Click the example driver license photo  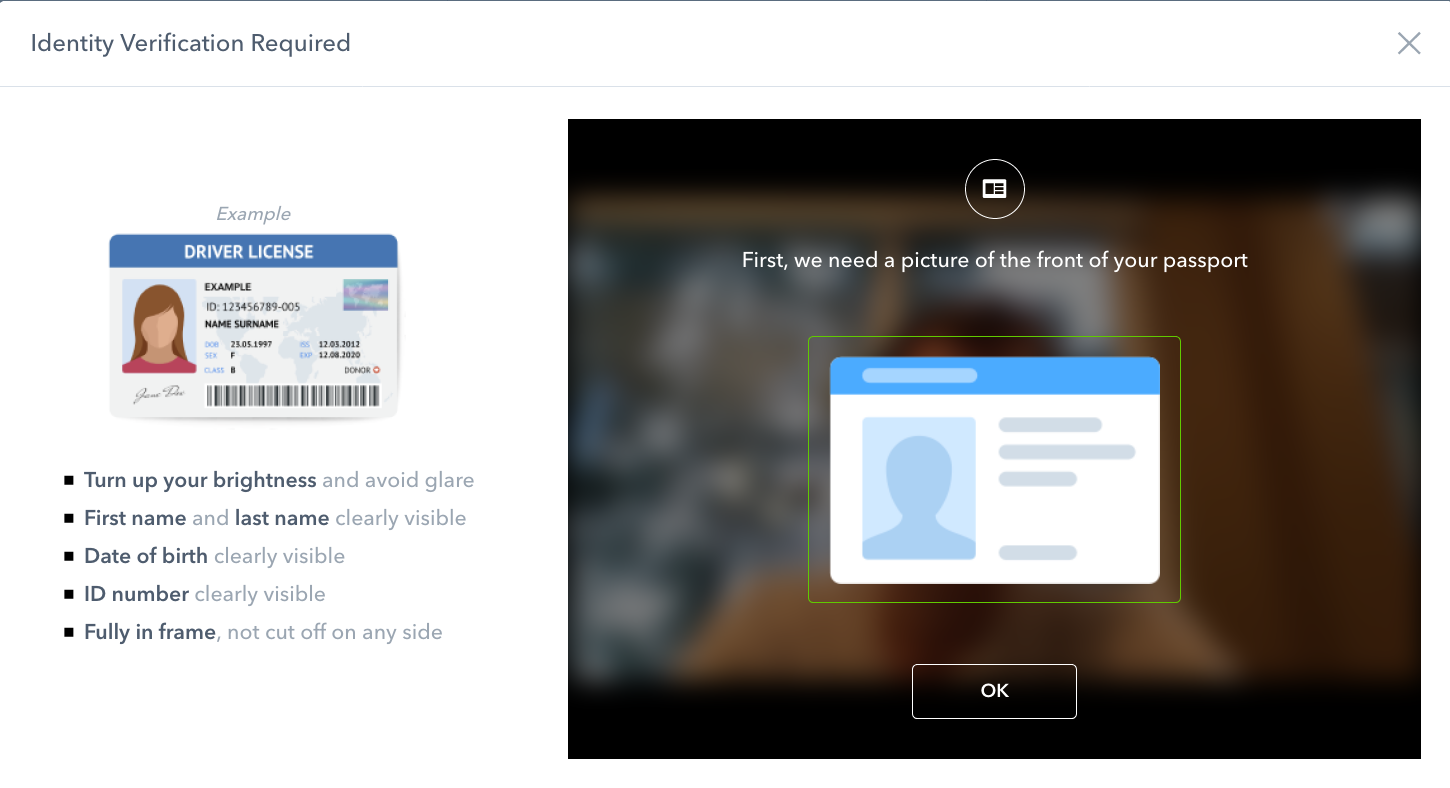tap(158, 326)
